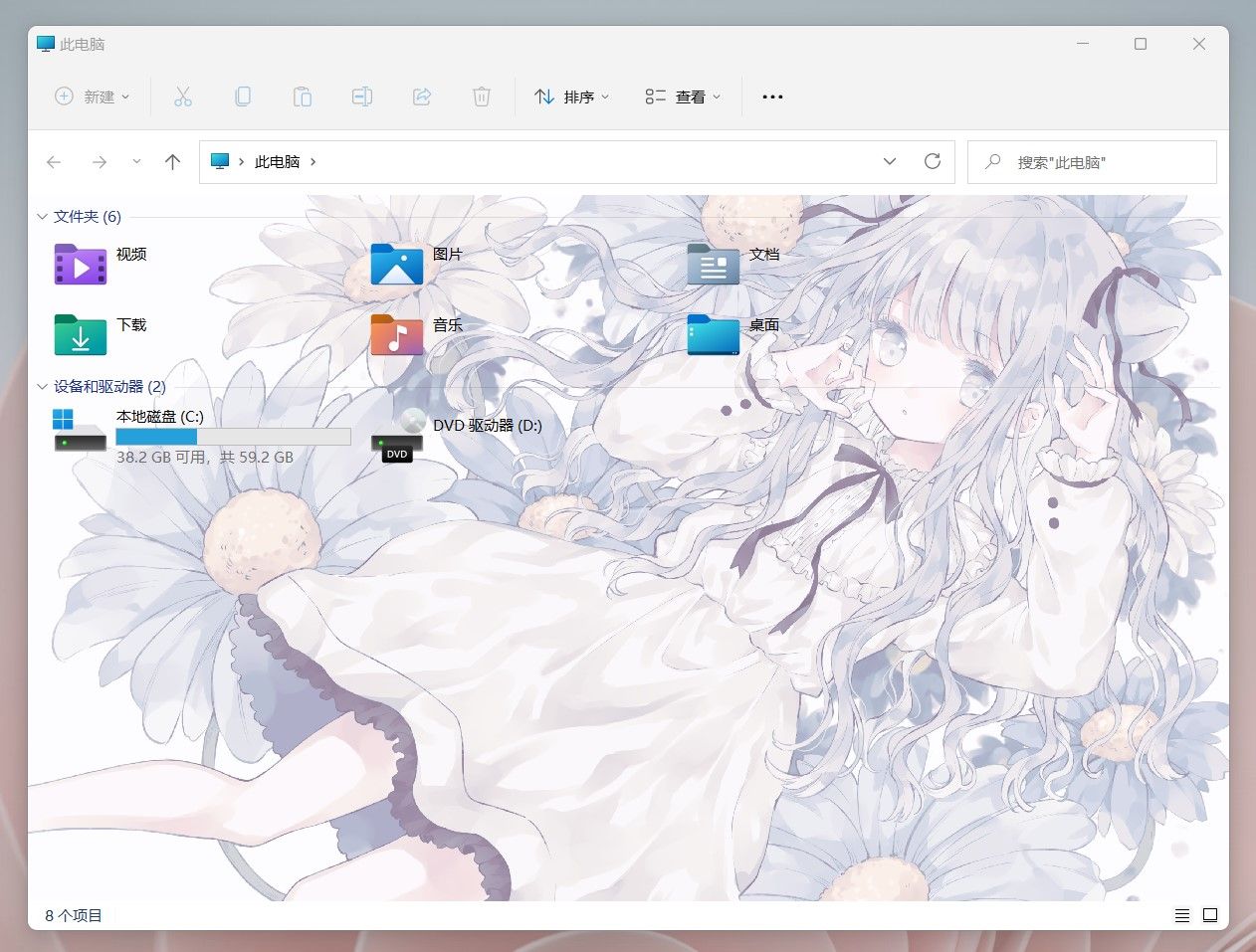This screenshot has width=1256, height=952.
Task: Switch to details view in status bar
Action: [x=1182, y=915]
